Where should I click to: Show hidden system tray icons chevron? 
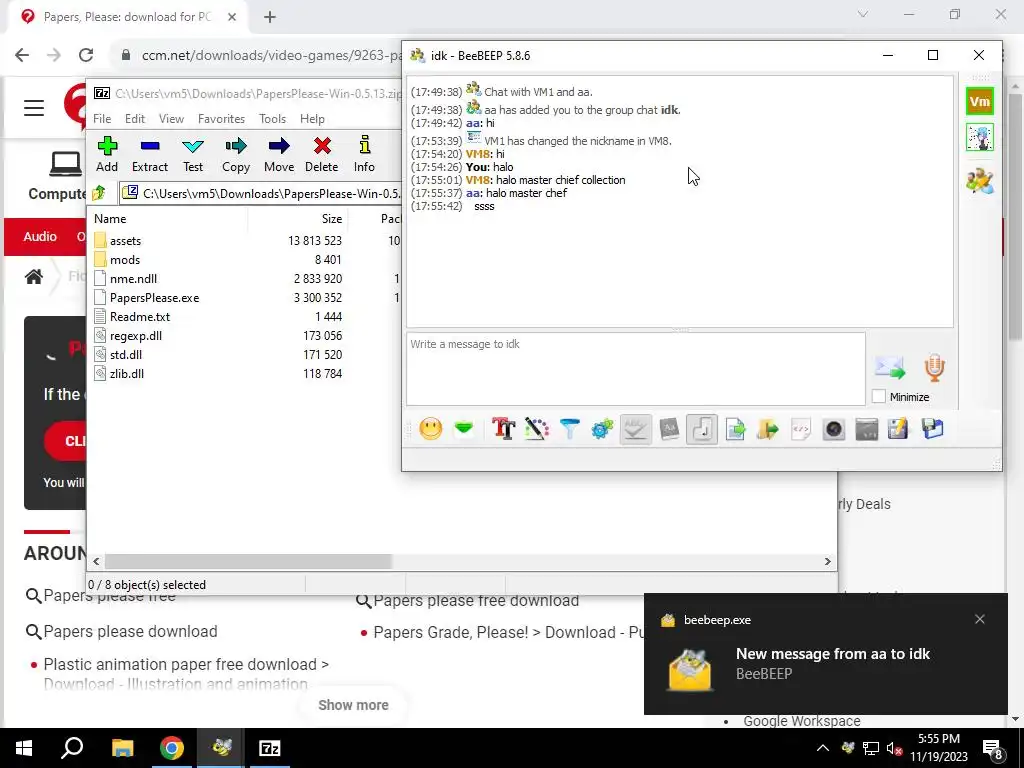click(823, 748)
